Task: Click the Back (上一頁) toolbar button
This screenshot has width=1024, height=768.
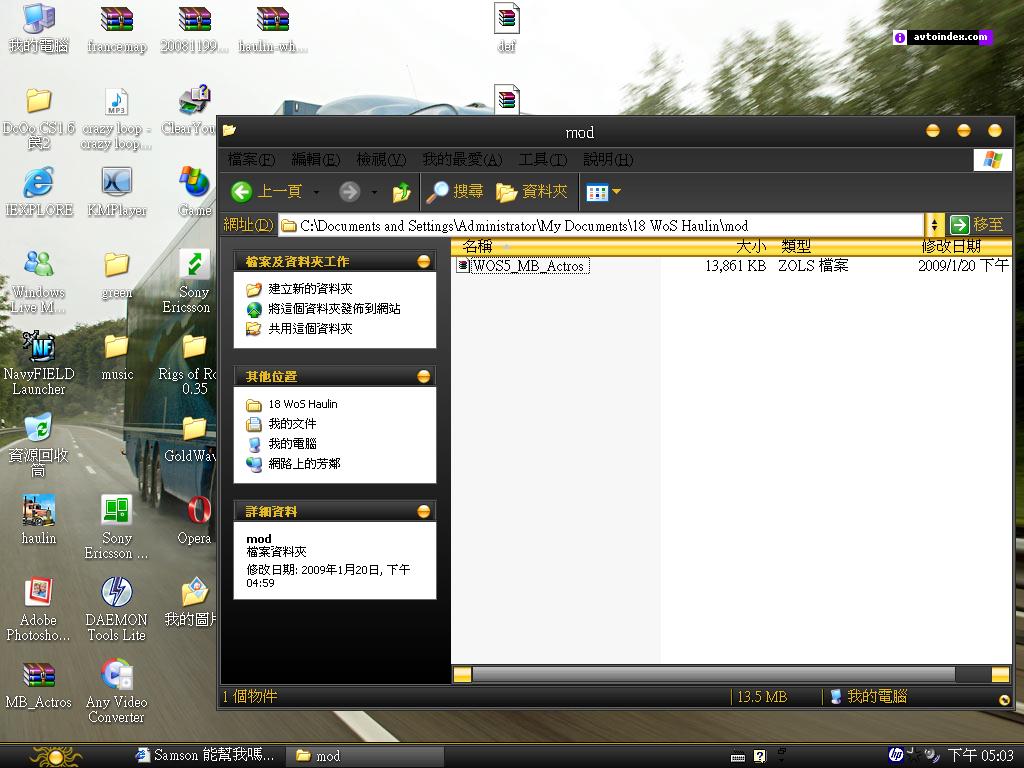Action: point(266,191)
